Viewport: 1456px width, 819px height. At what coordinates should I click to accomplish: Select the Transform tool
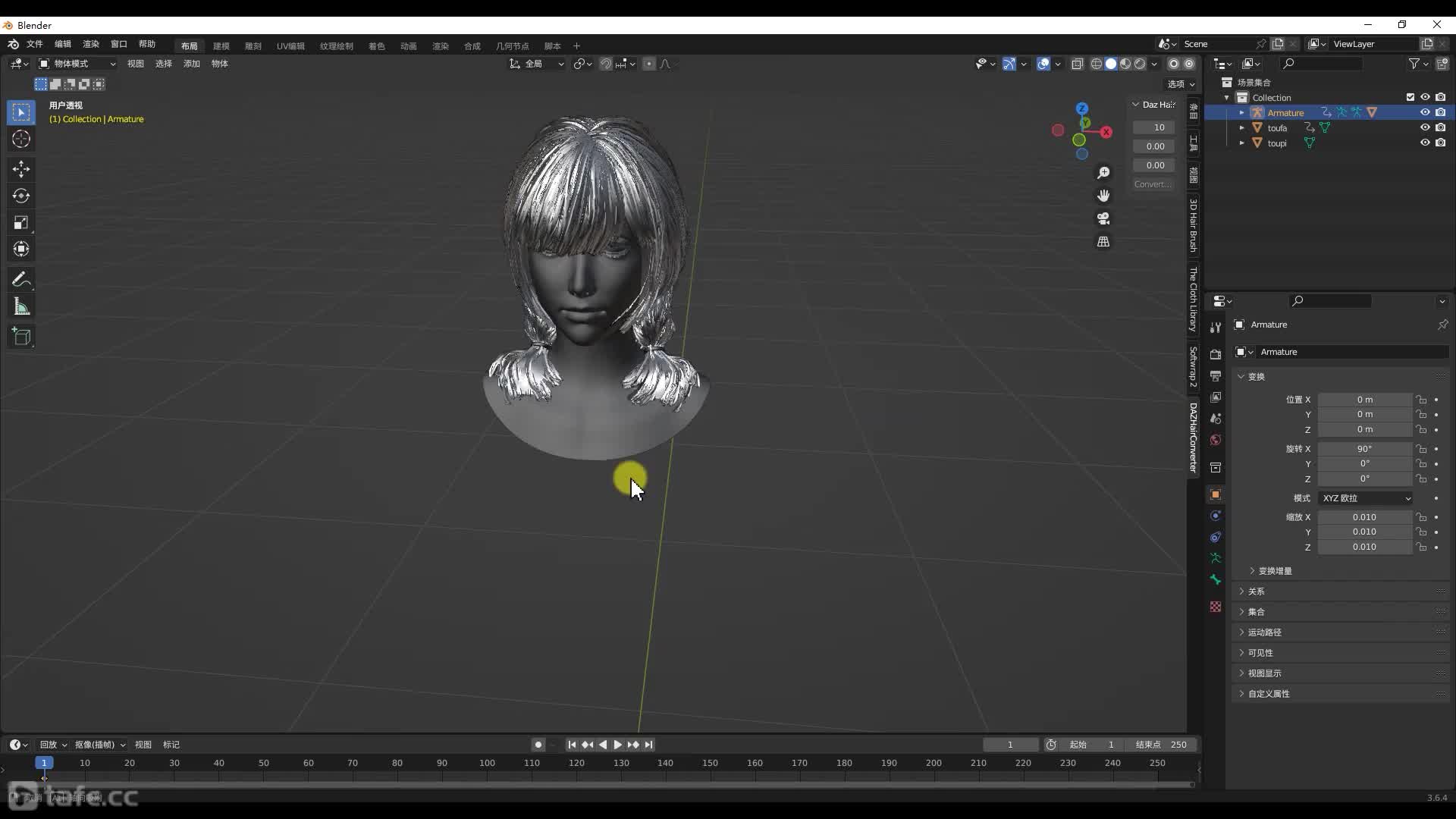[x=21, y=249]
